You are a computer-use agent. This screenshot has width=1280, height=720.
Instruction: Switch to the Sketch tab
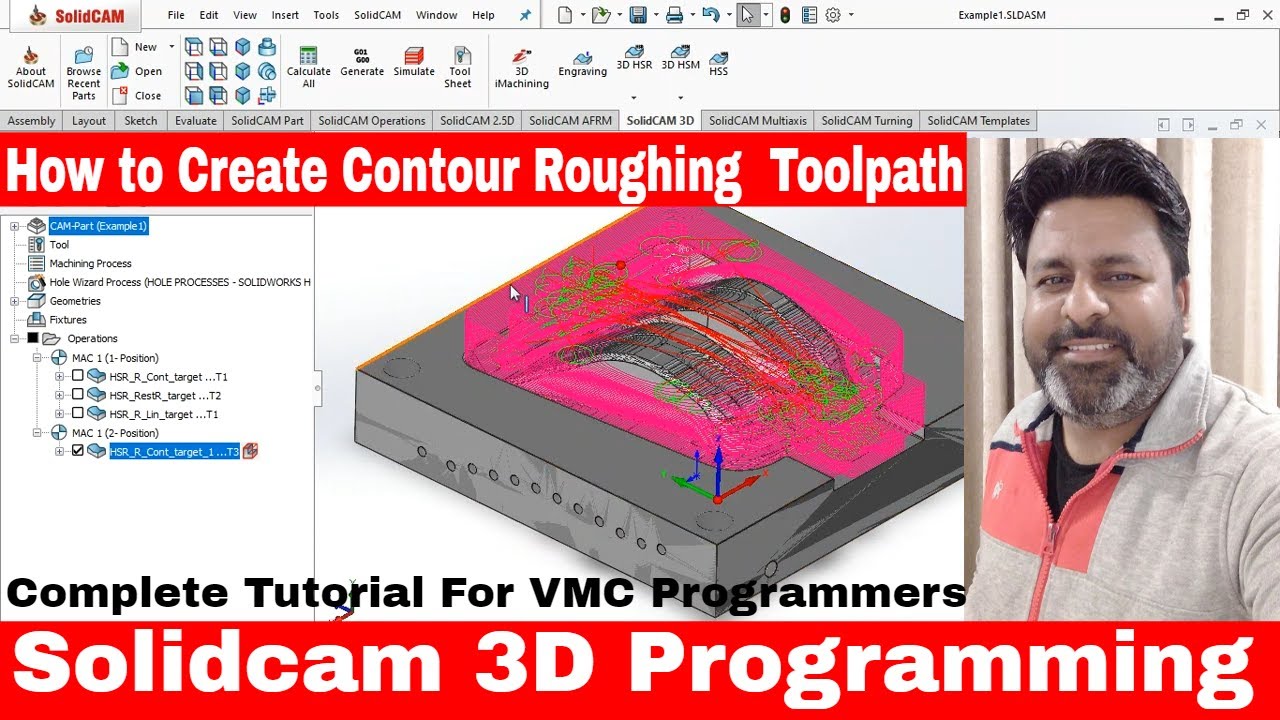tap(141, 121)
